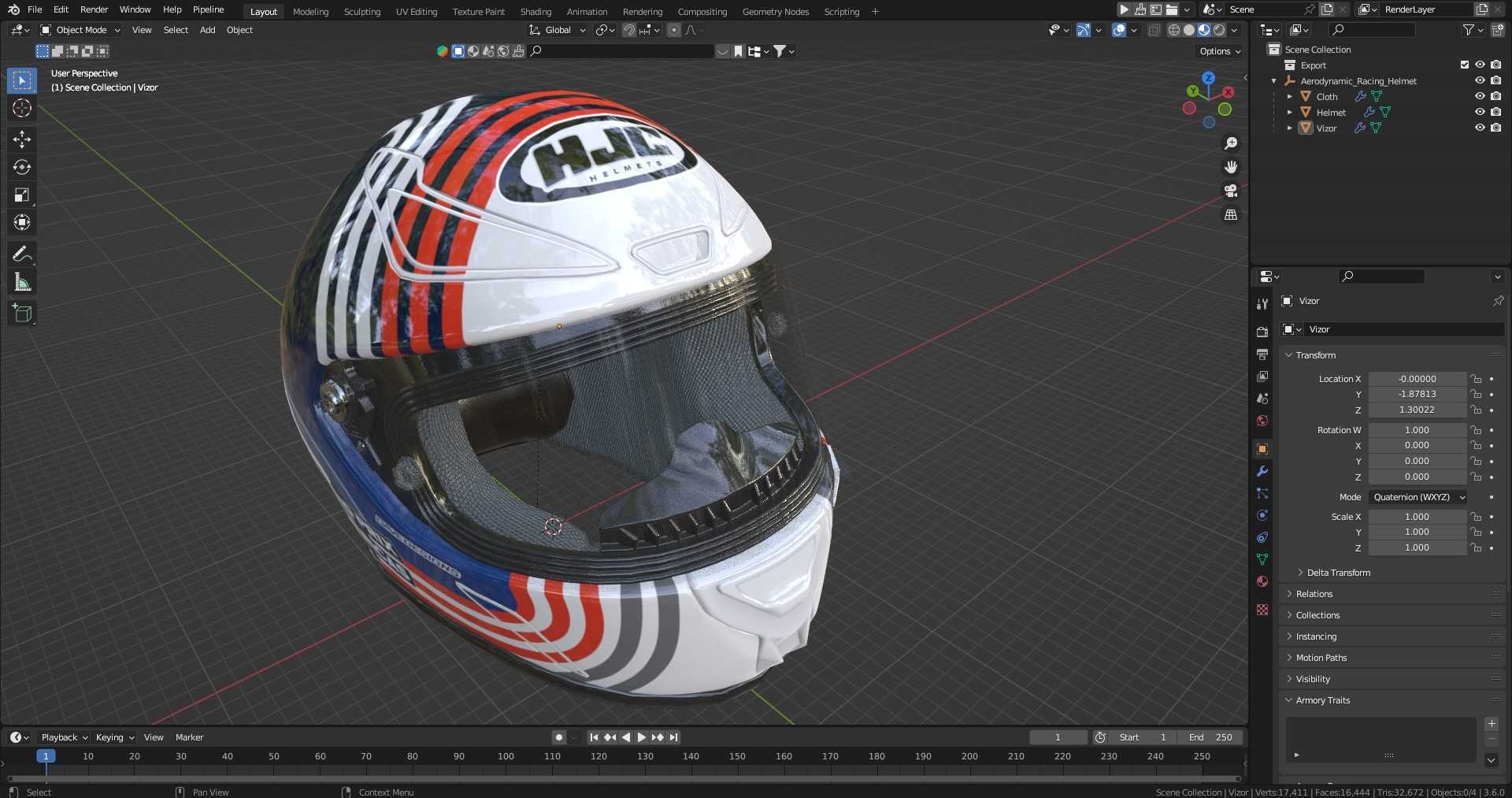Open rotation Mode Quaternion dropdown

(1417, 497)
